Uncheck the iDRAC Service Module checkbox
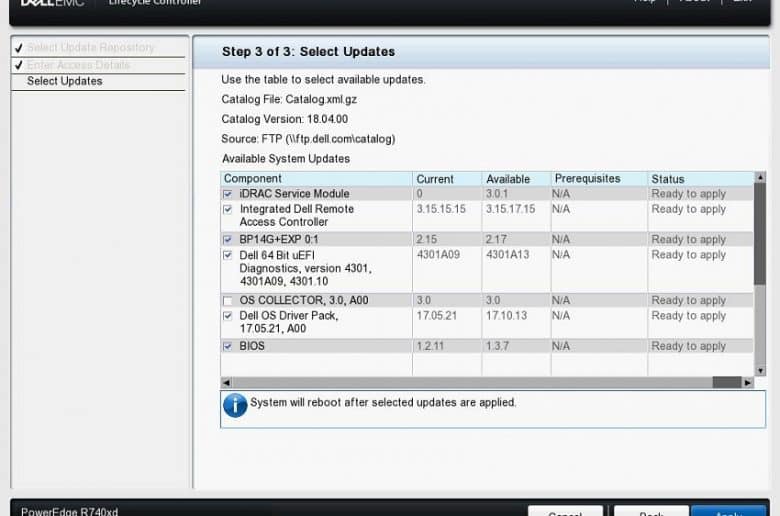This screenshot has width=780, height=516. (x=228, y=194)
